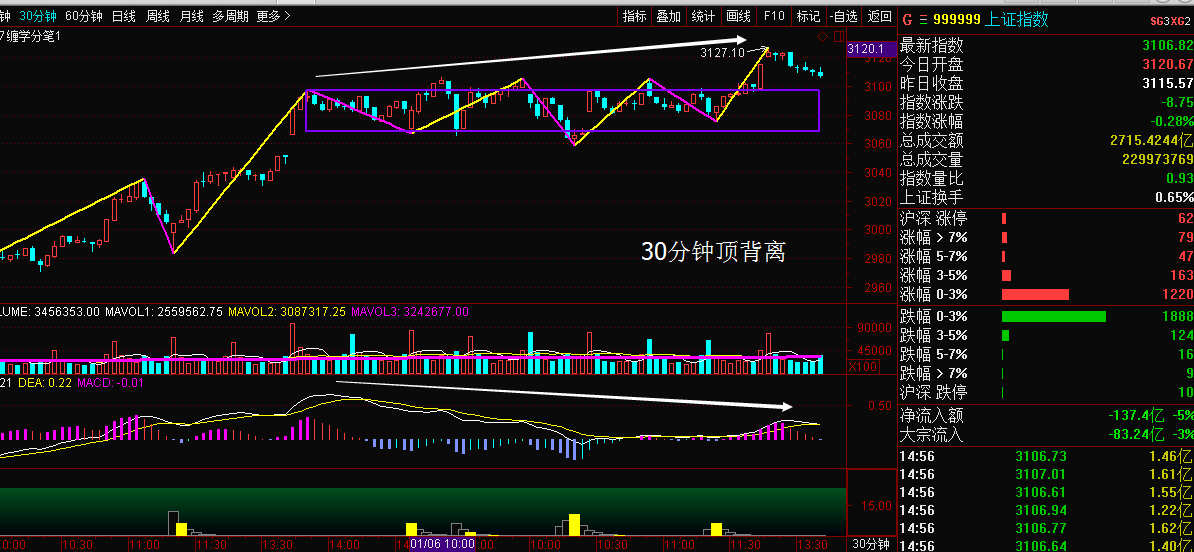1194x552 pixels.
Task: Select the tick row with price 3106.61
Action: pyautogui.click(x=1046, y=492)
